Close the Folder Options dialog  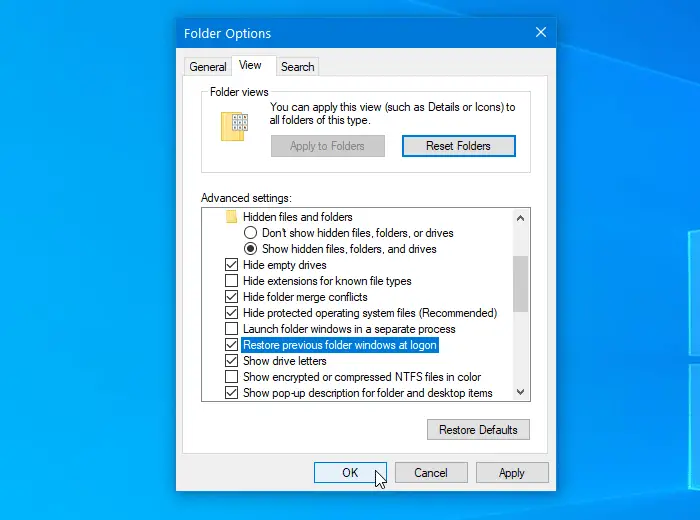click(541, 33)
